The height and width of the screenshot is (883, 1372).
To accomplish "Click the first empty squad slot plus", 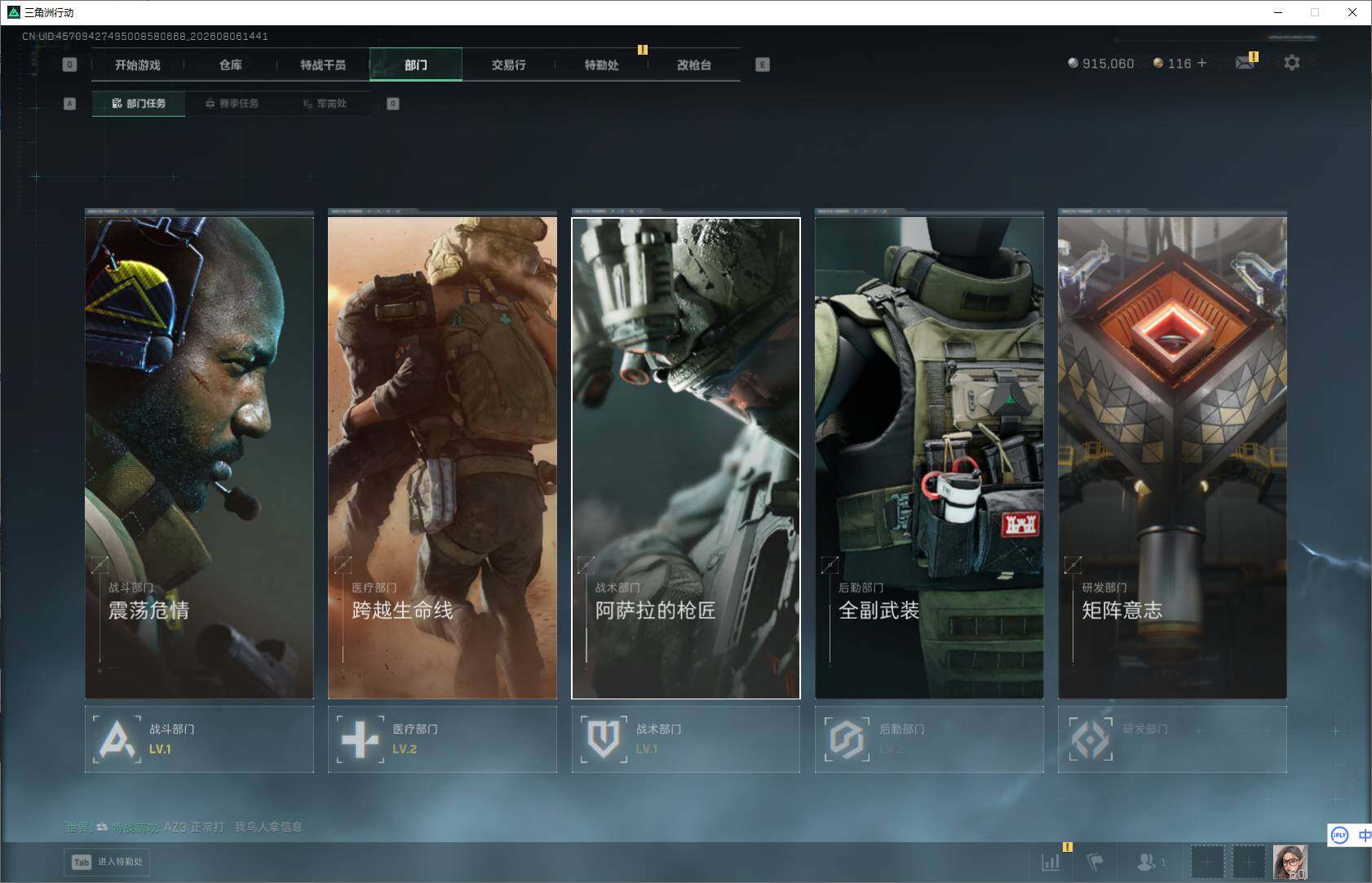I will pos(1207,862).
